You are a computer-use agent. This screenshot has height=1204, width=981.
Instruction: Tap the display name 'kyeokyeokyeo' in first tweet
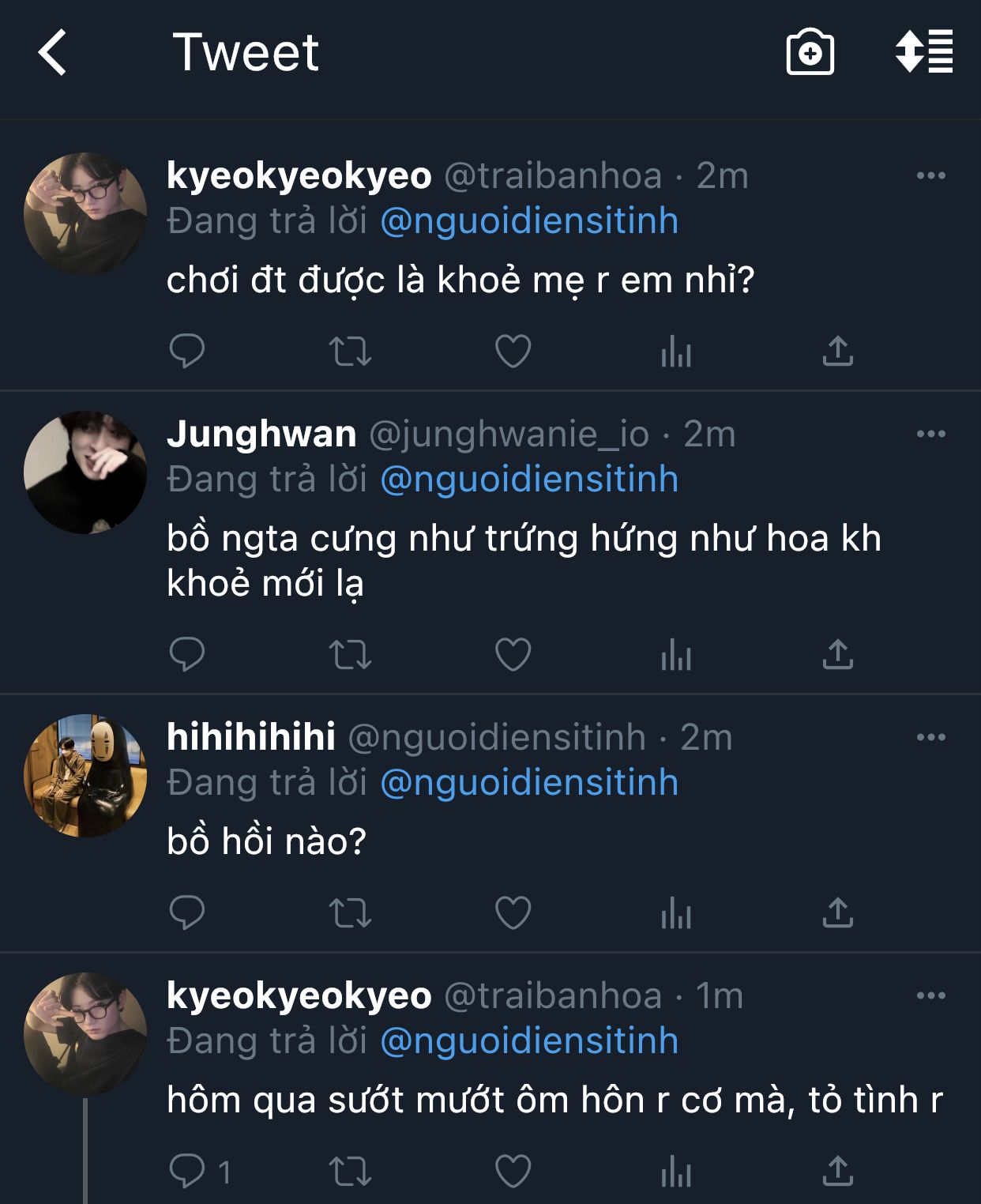(299, 175)
